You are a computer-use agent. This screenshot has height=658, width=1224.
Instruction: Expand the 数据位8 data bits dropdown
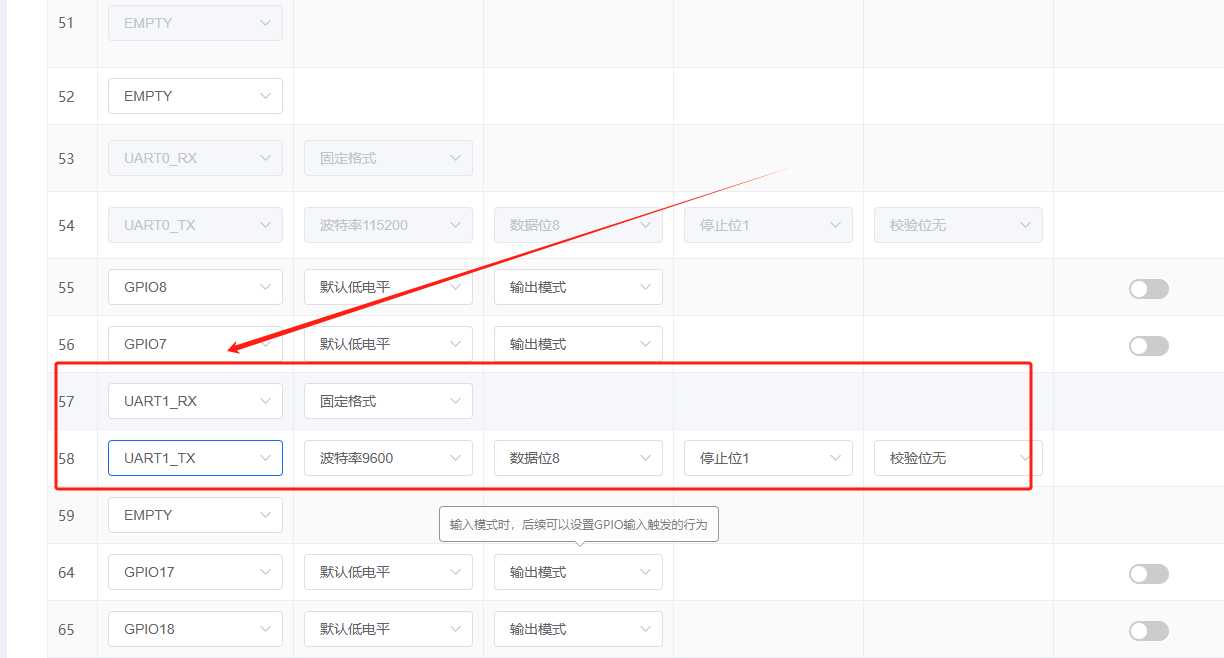pos(578,457)
